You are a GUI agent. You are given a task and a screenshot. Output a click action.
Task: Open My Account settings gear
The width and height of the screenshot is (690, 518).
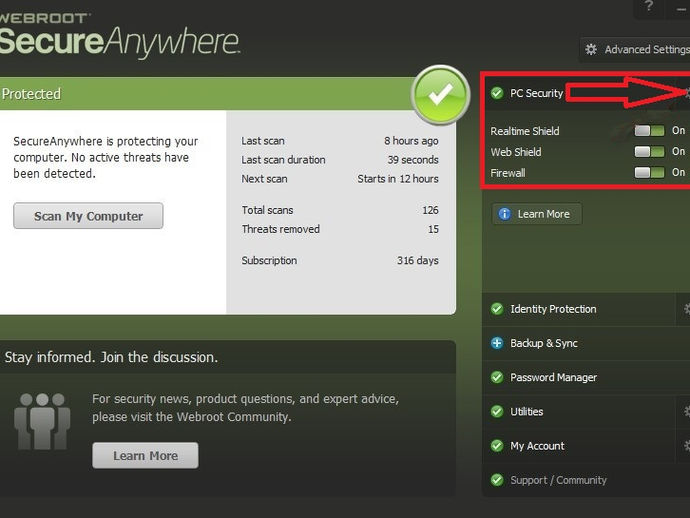(686, 445)
